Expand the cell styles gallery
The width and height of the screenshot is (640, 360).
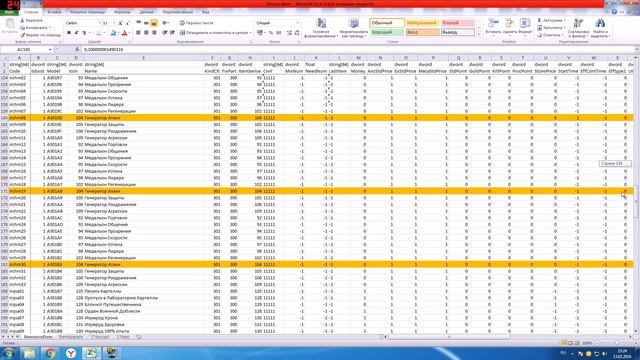tap(478, 35)
